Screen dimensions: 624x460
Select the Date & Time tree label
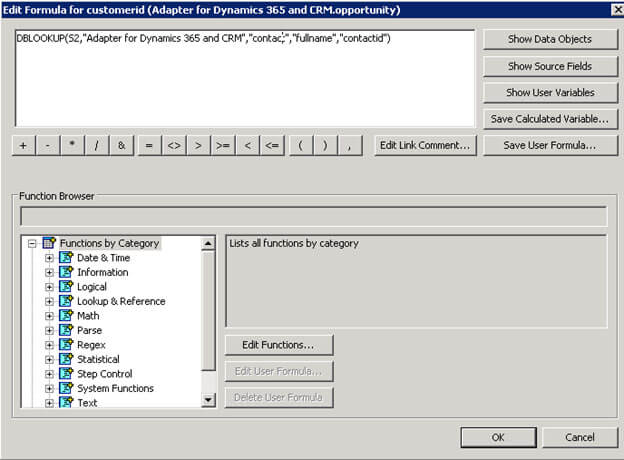click(103, 258)
